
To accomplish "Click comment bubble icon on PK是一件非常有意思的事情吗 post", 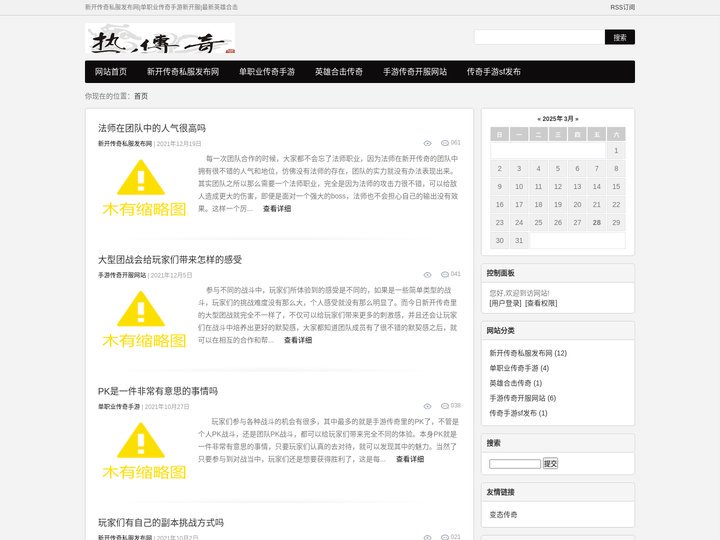I will (x=444, y=406).
